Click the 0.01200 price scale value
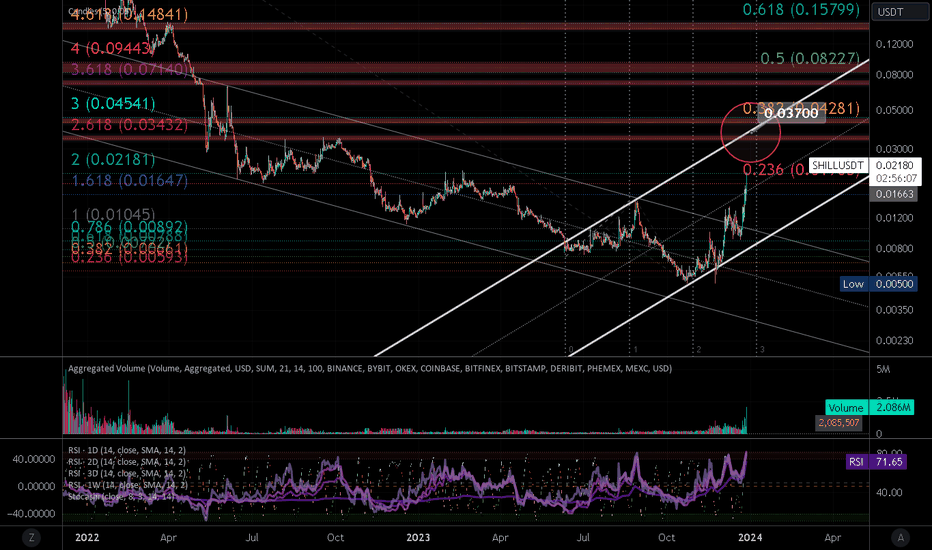Viewport: 932px width, 550px height. (894, 218)
